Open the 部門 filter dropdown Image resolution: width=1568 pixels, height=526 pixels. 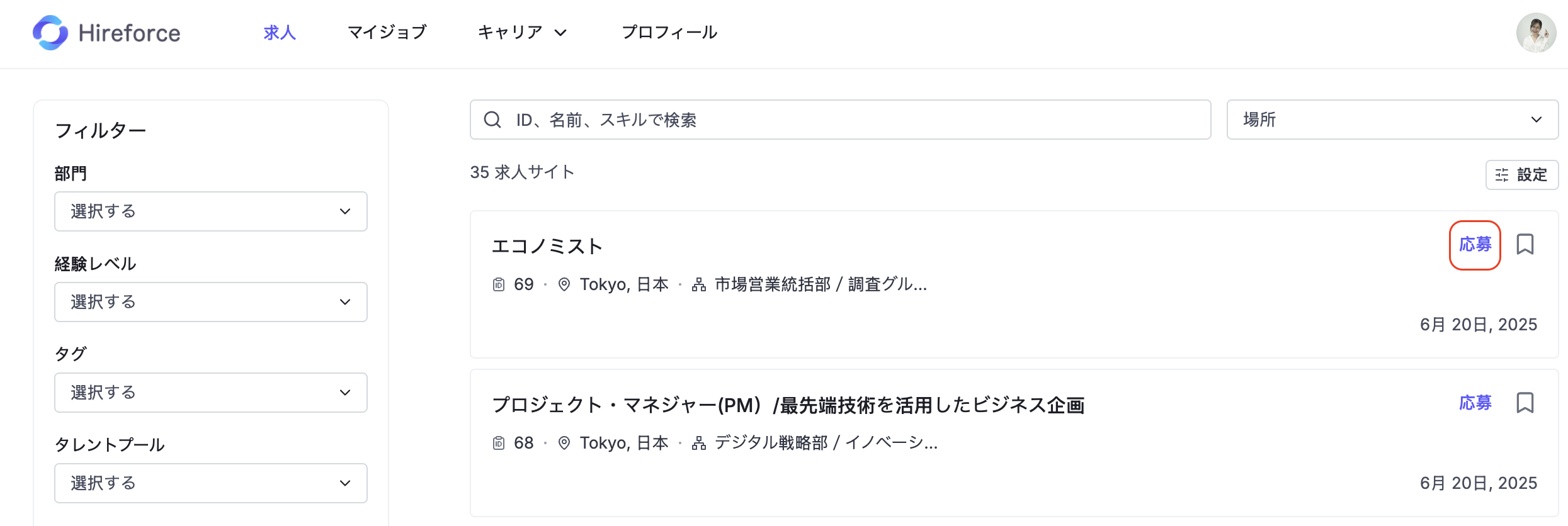pyautogui.click(x=211, y=211)
